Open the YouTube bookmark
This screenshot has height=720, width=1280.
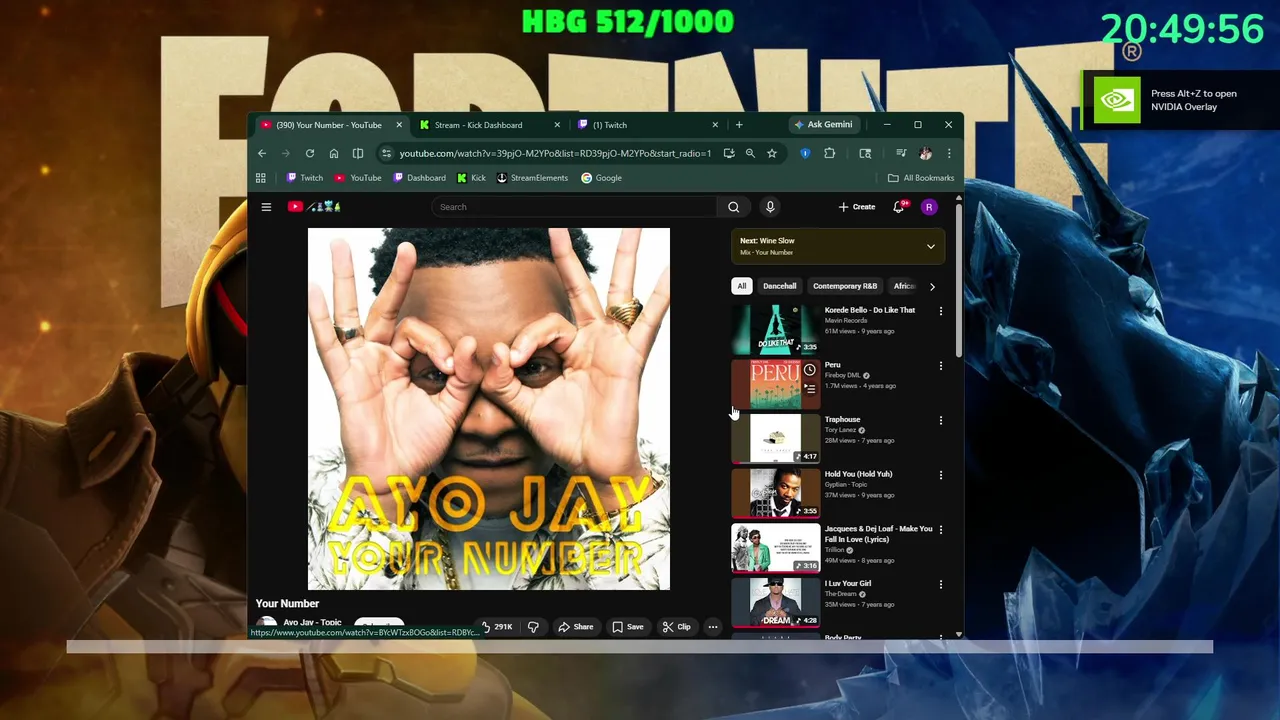pyautogui.click(x=358, y=178)
